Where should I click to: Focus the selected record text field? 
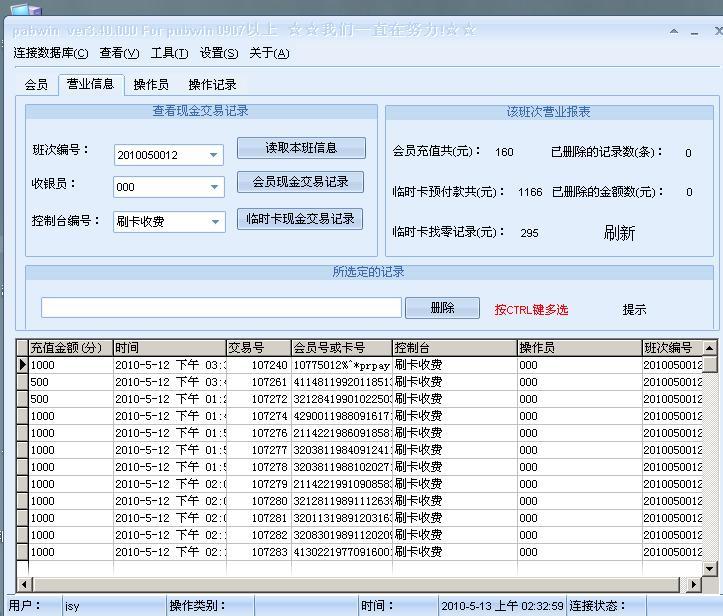tap(221, 308)
